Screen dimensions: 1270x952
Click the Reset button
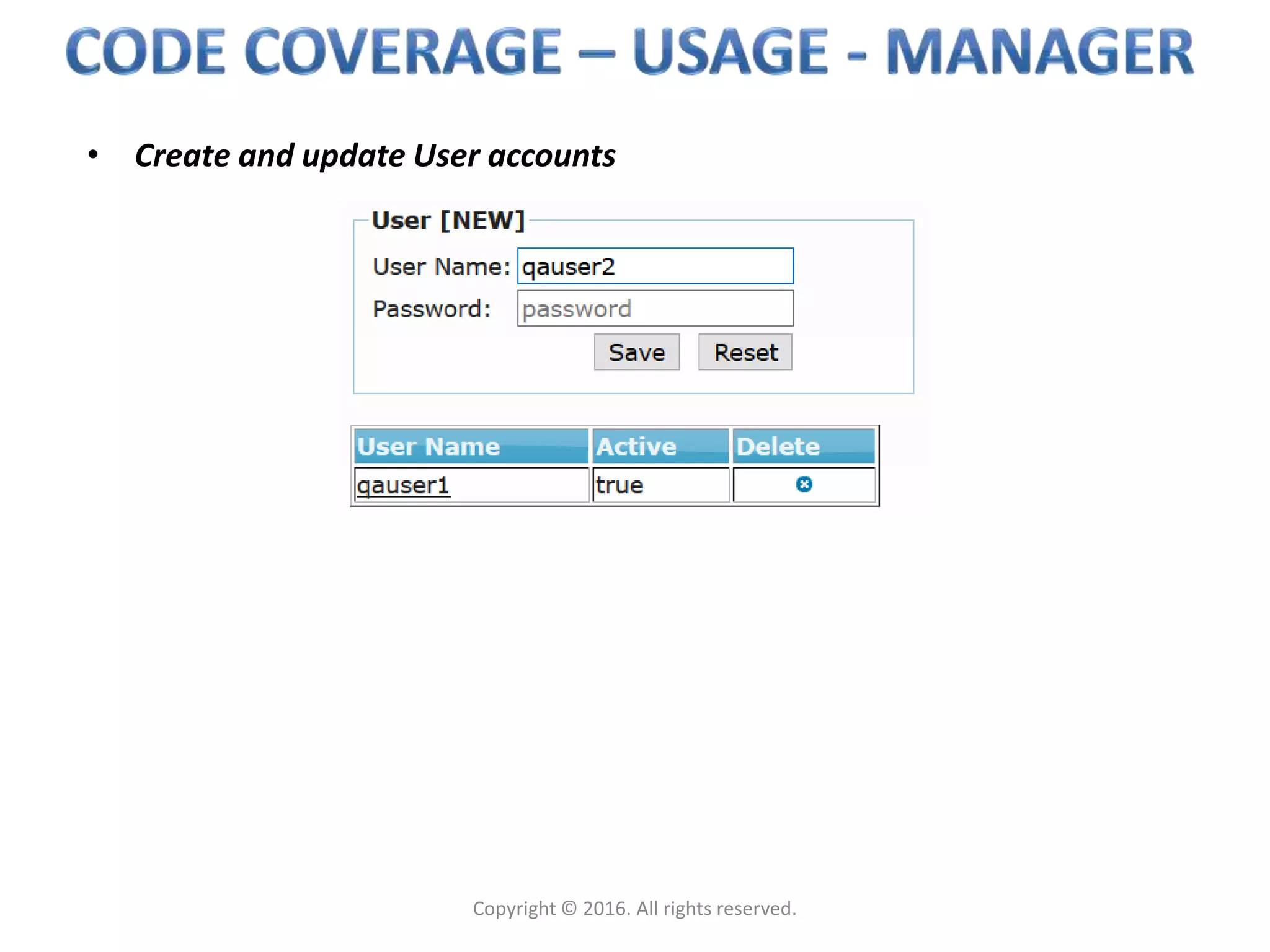pyautogui.click(x=745, y=352)
